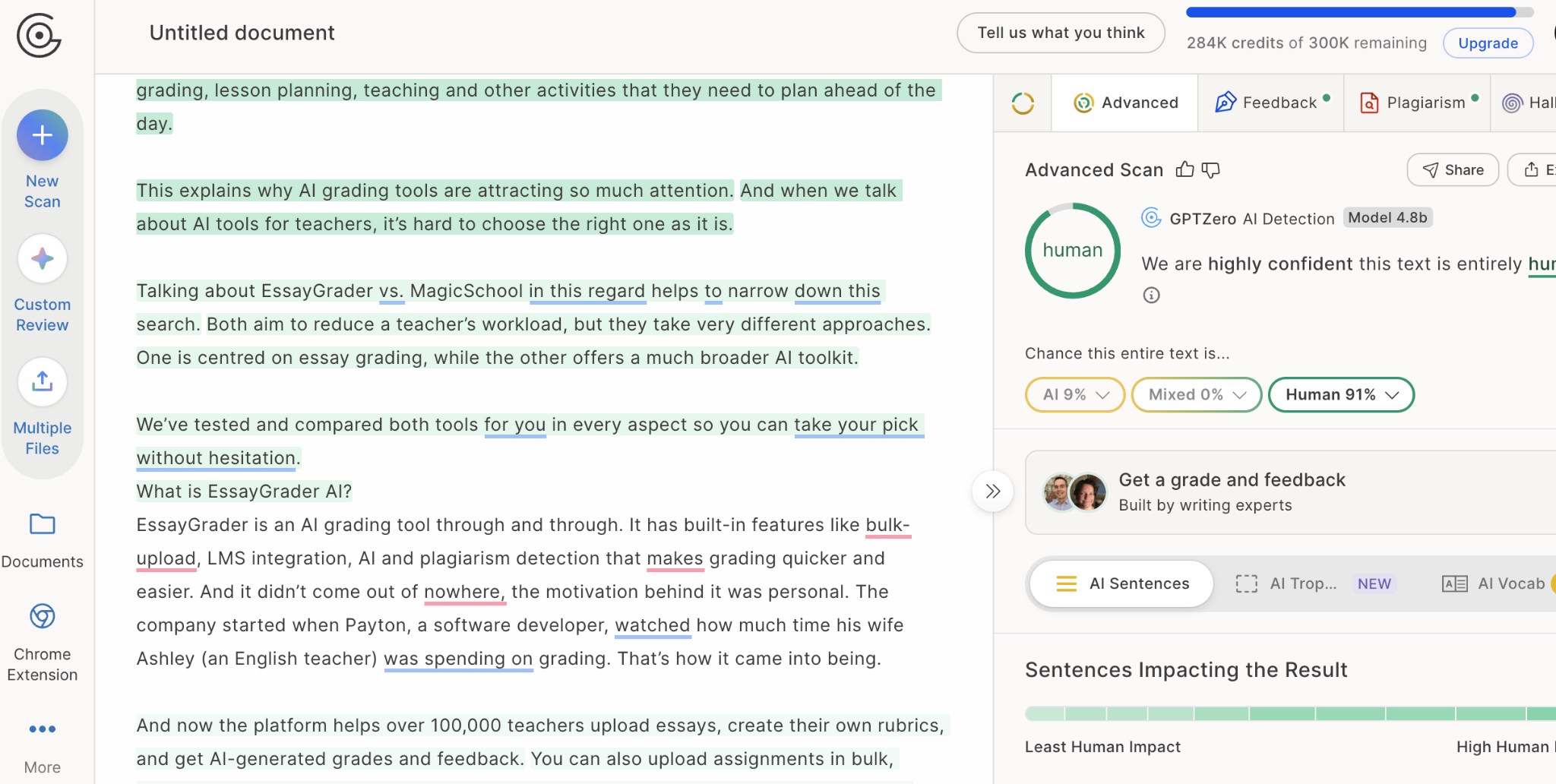Viewport: 1556px width, 784px height.
Task: Collapse side panel with double chevron
Action: [992, 492]
